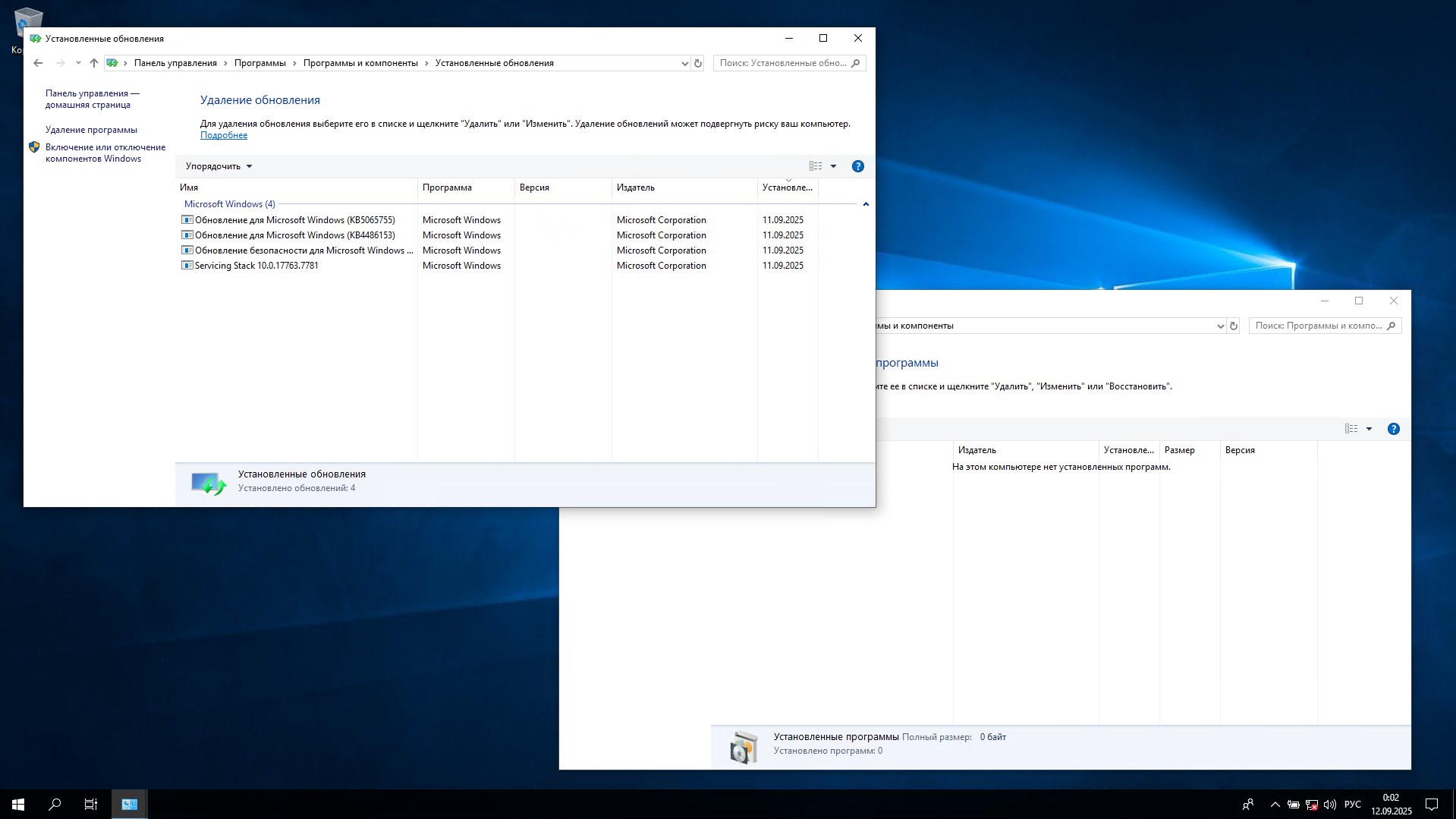Click icon of KB4486153 update row
The height and width of the screenshot is (819, 1456).
187,235
